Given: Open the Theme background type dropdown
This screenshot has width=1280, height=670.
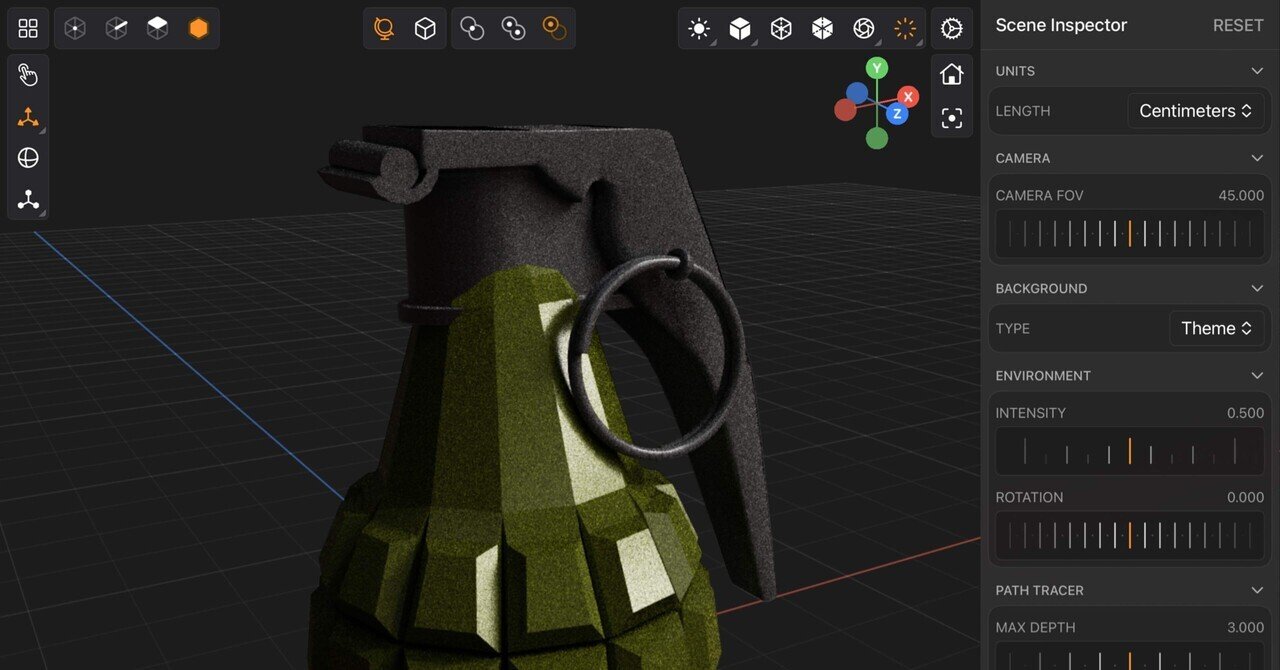Looking at the screenshot, I should coord(1216,328).
